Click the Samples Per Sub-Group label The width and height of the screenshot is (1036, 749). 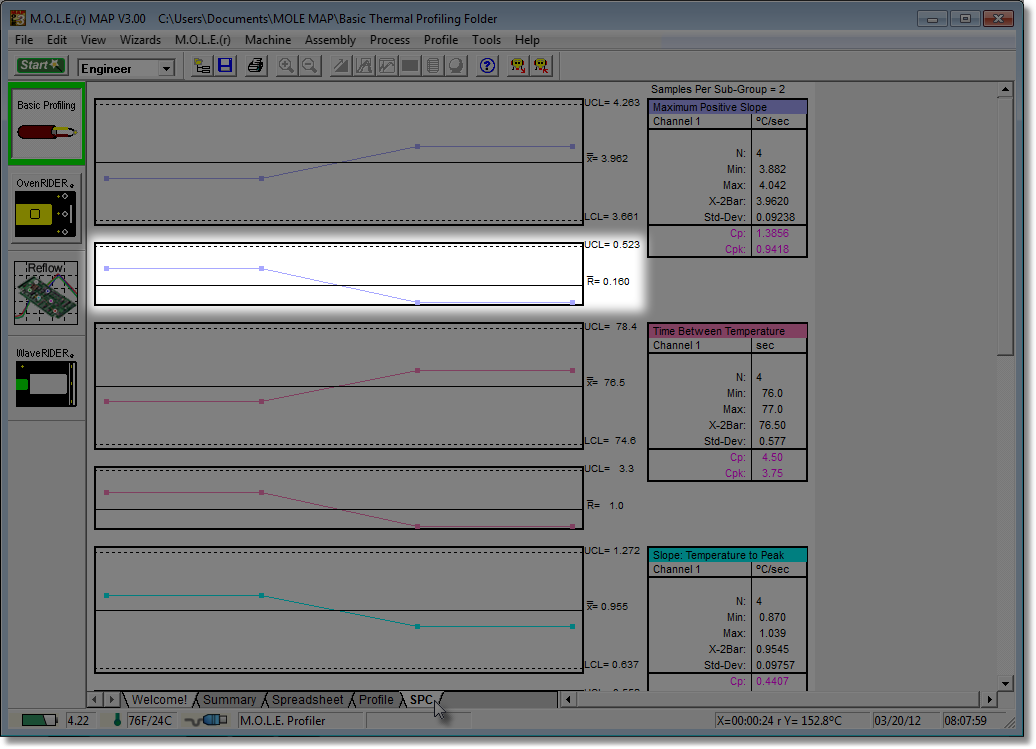click(718, 89)
